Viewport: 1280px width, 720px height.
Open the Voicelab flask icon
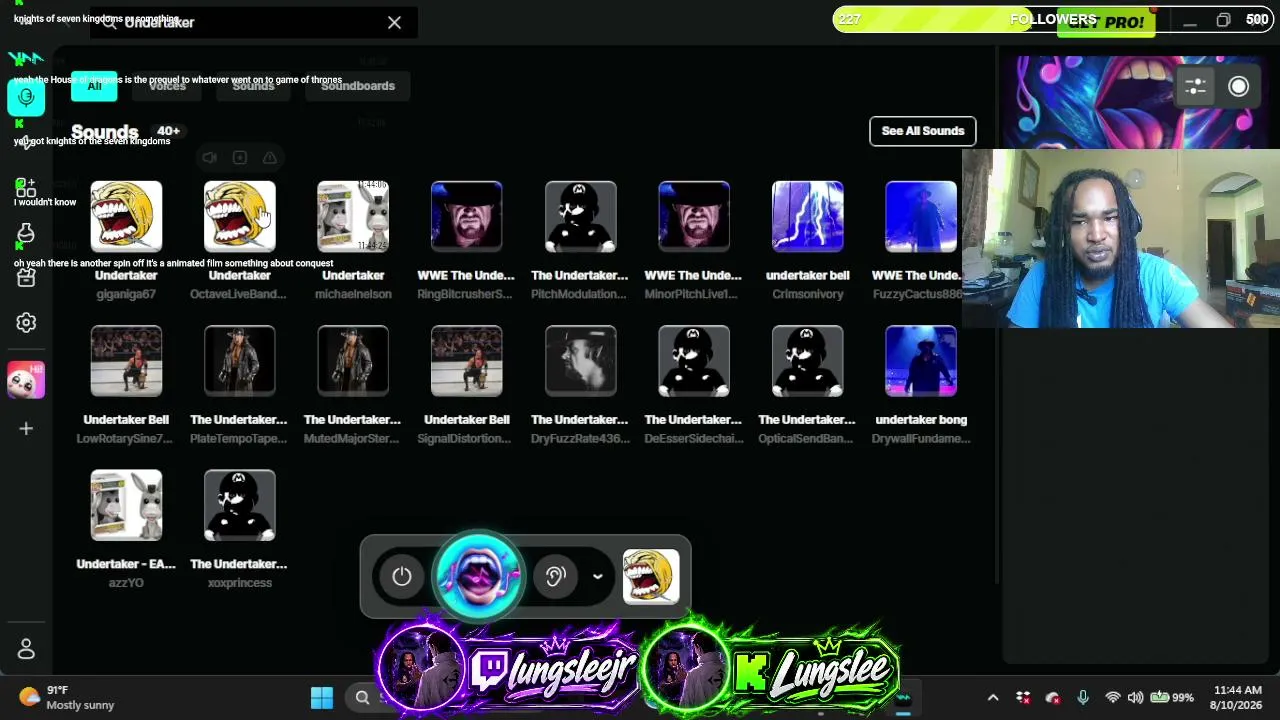[26, 233]
